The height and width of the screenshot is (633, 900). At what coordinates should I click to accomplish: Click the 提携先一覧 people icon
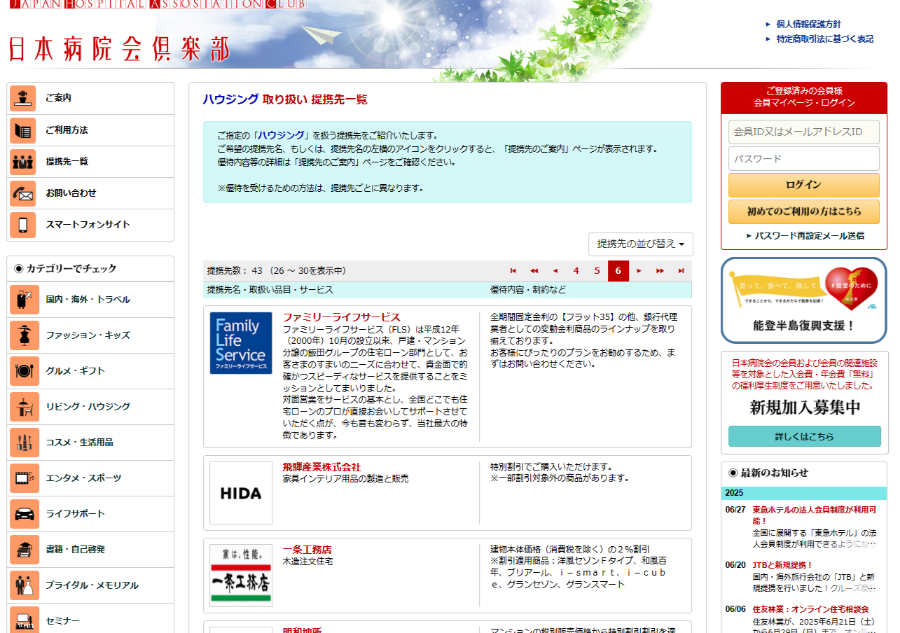point(23,162)
